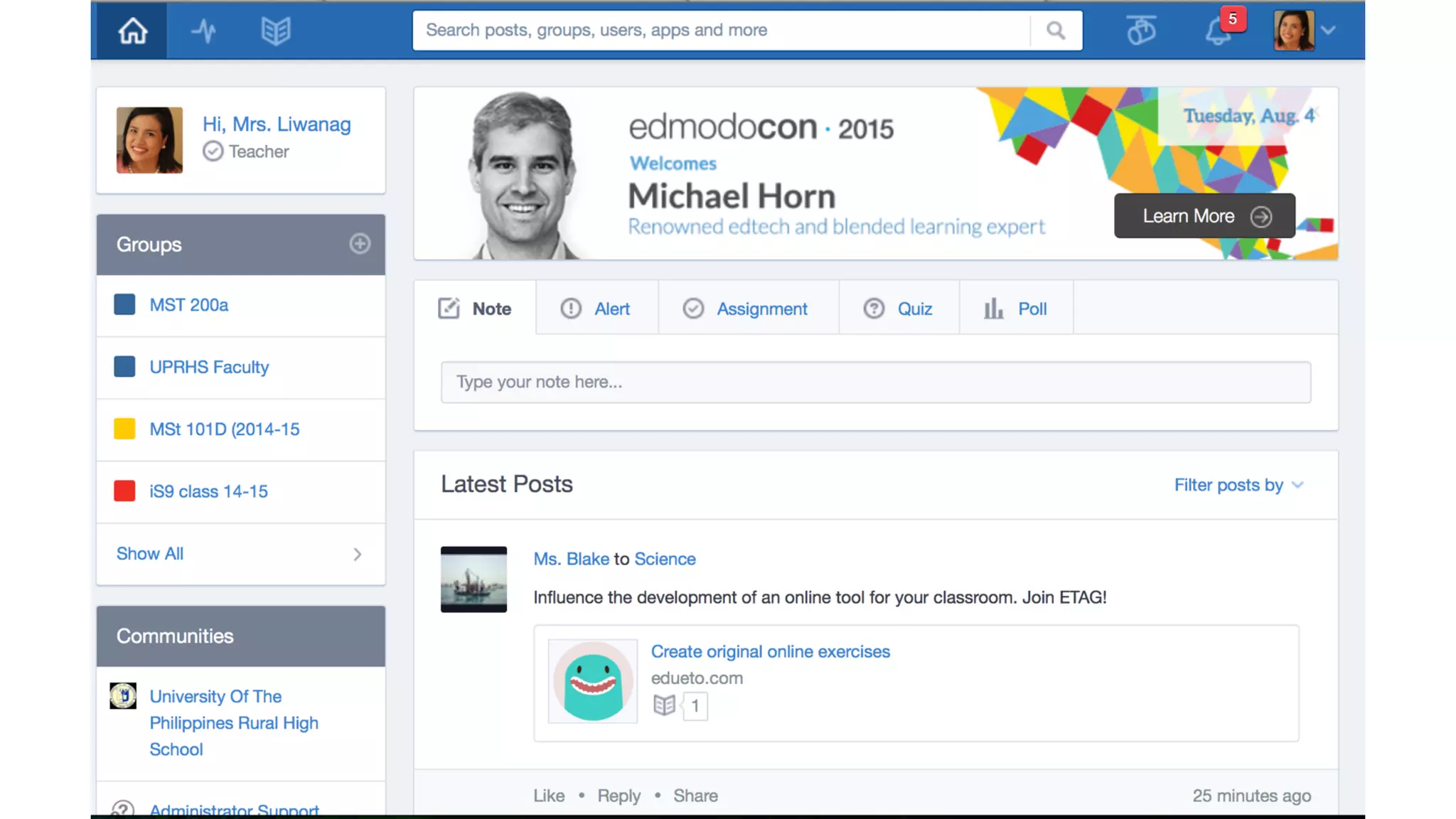Open notifications bell with 5 alerts
Image resolution: width=1456 pixels, height=819 pixels.
(1219, 31)
